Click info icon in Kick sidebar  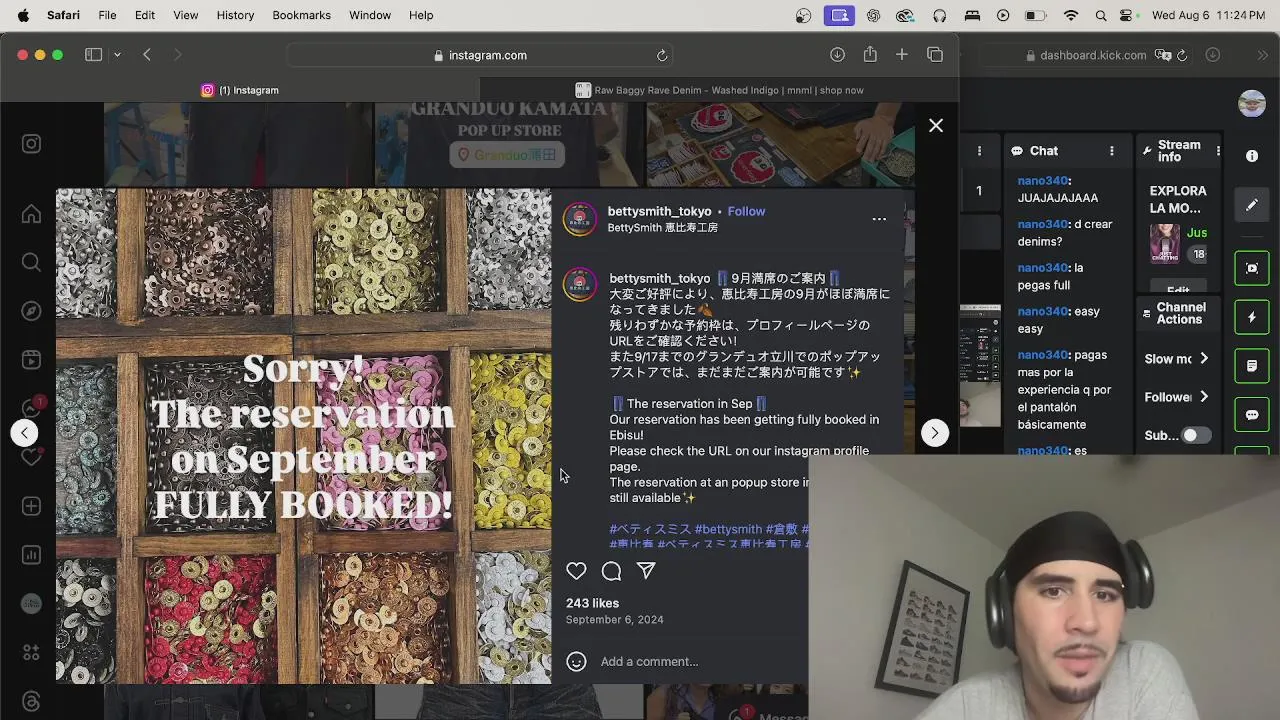click(1252, 156)
